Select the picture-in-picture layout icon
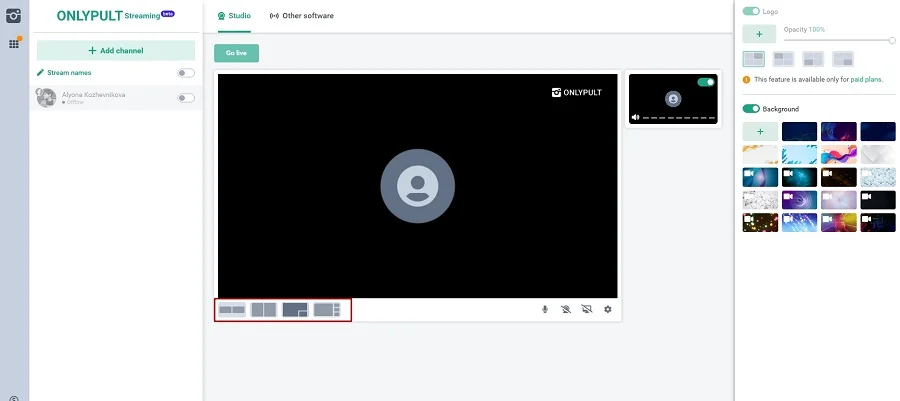 click(295, 310)
